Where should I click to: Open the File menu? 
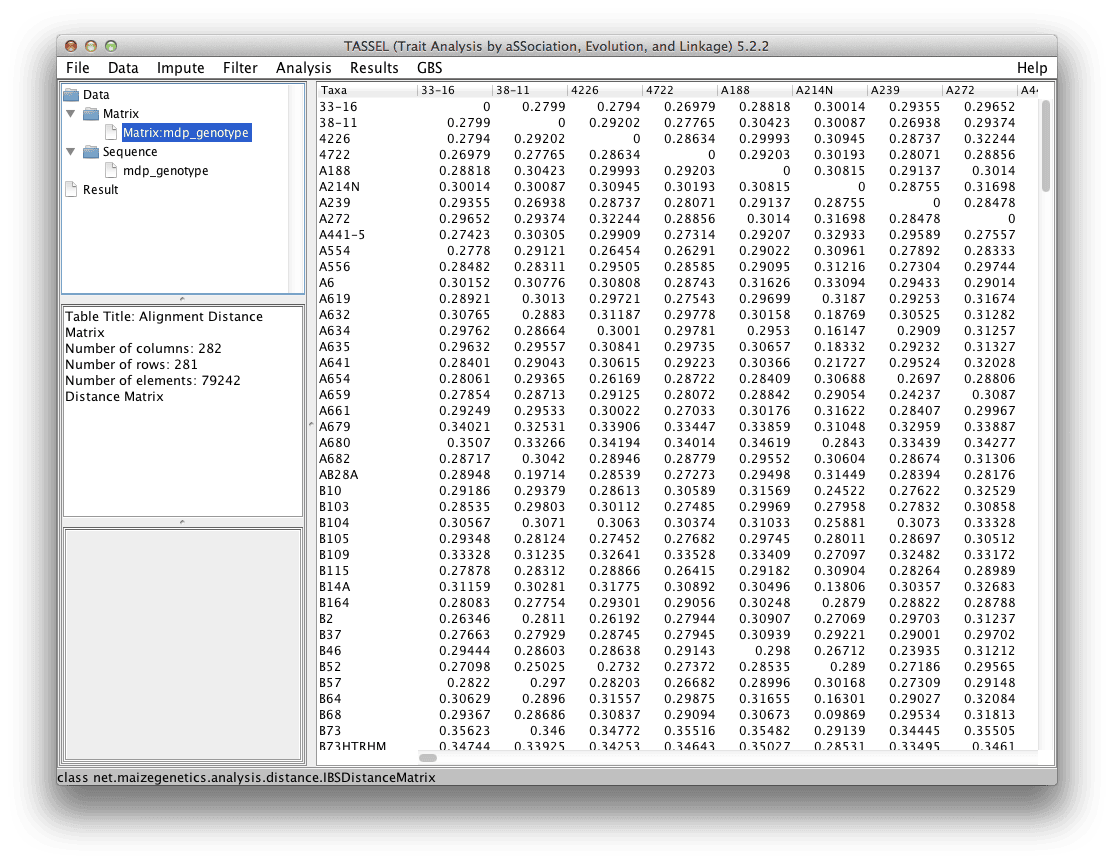[x=77, y=68]
